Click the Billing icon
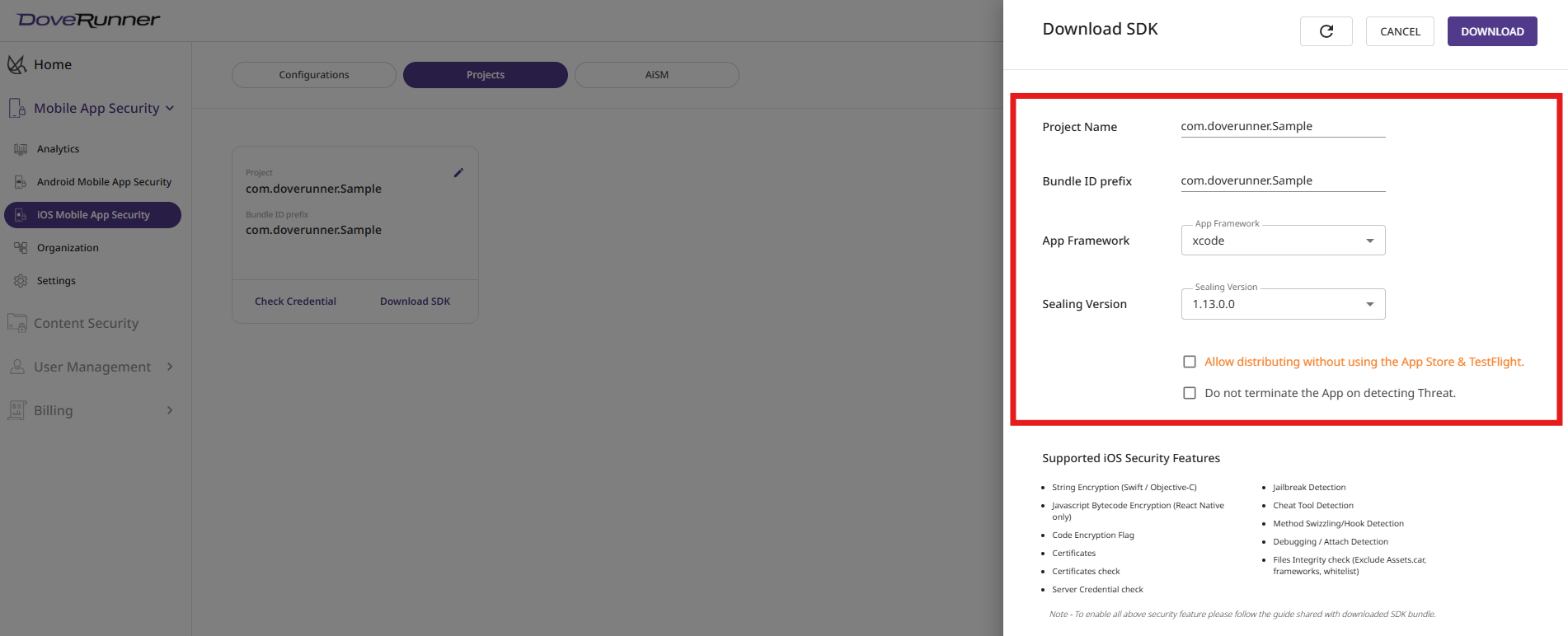The image size is (1568, 636). point(17,410)
